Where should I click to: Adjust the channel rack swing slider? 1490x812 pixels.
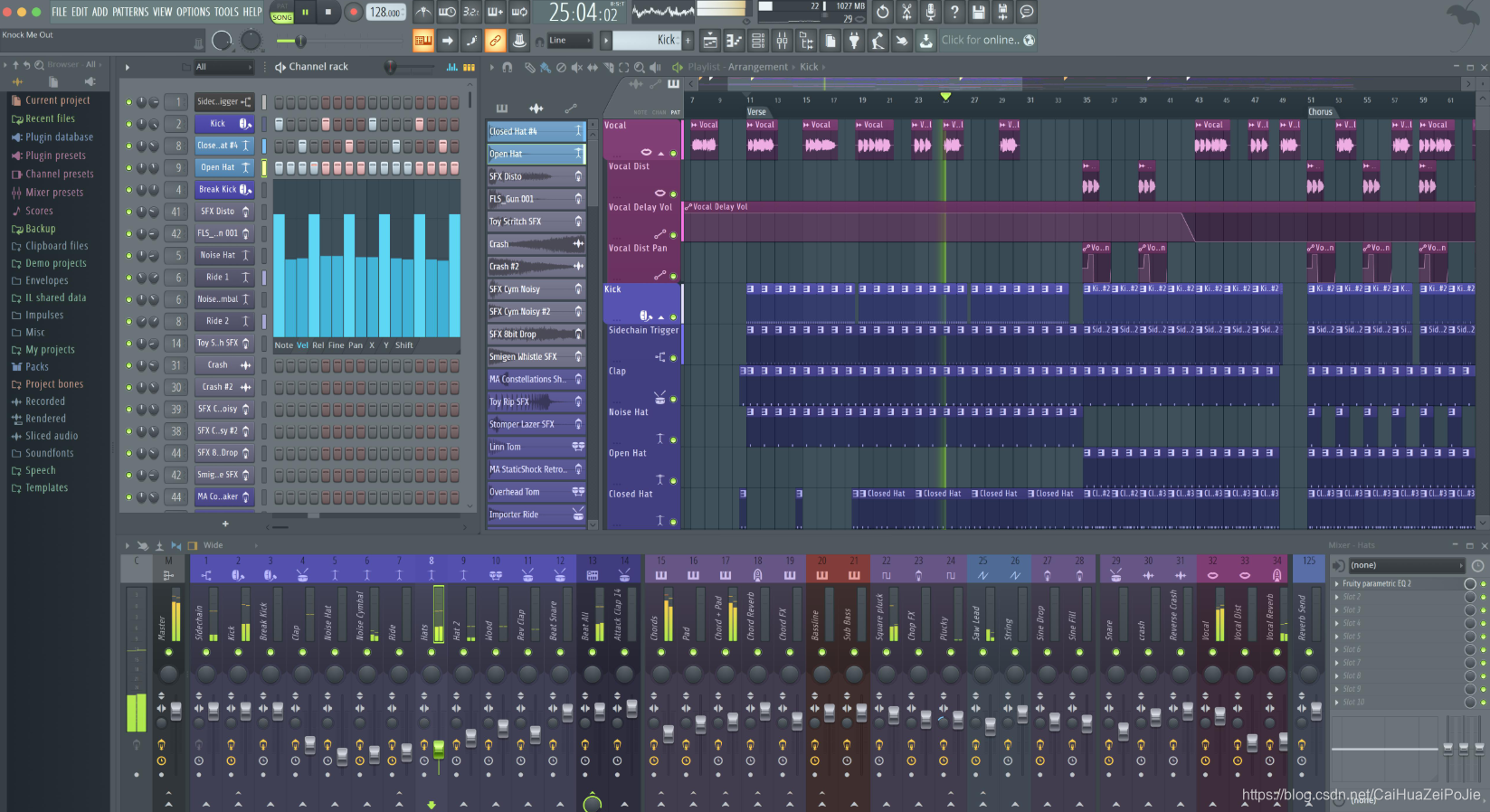tap(408, 67)
